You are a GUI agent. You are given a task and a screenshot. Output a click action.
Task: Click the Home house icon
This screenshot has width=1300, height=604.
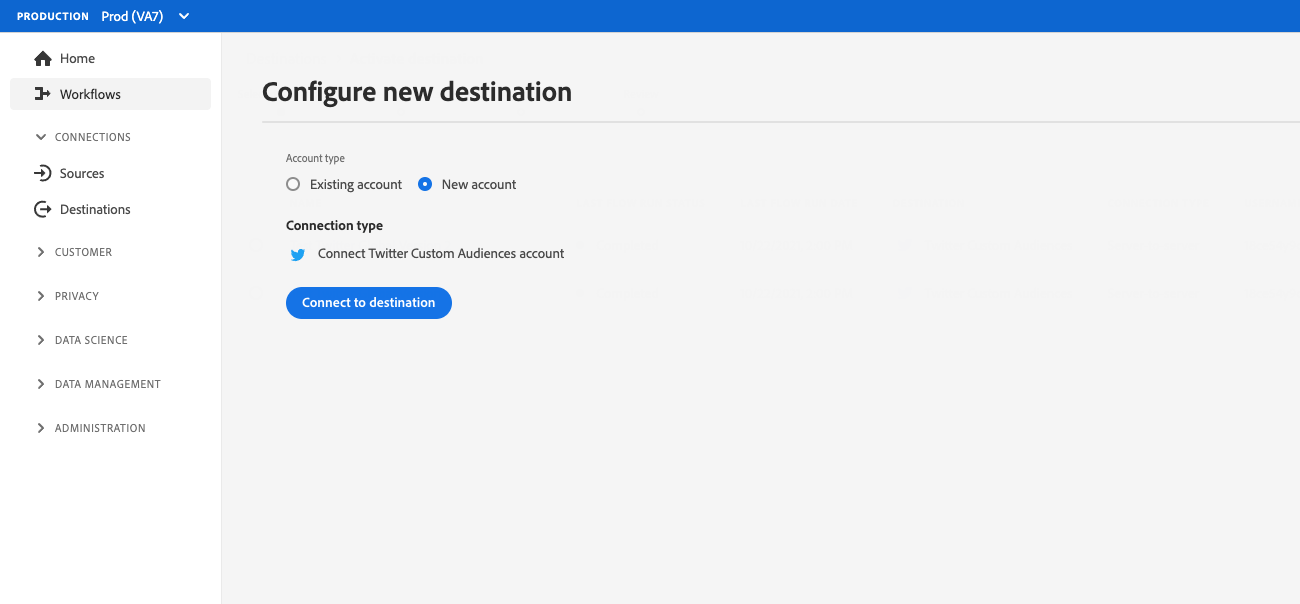point(42,59)
